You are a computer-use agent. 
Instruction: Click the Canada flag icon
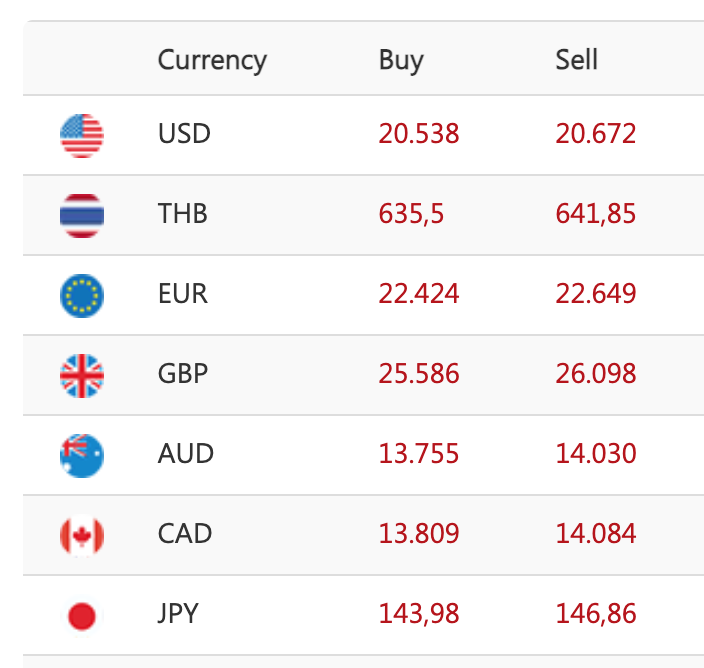(x=81, y=535)
